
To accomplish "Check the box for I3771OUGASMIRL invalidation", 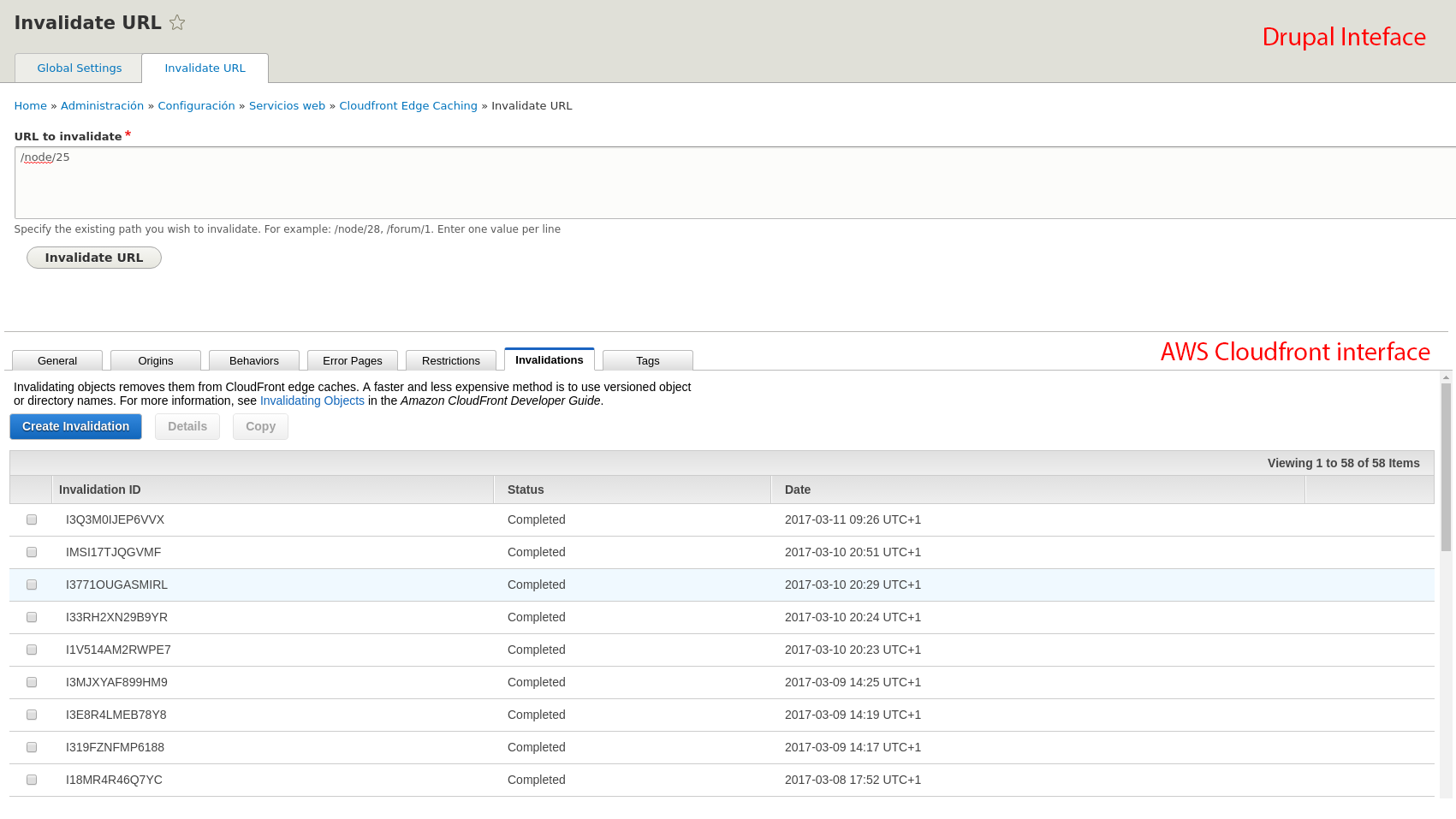I will (32, 585).
